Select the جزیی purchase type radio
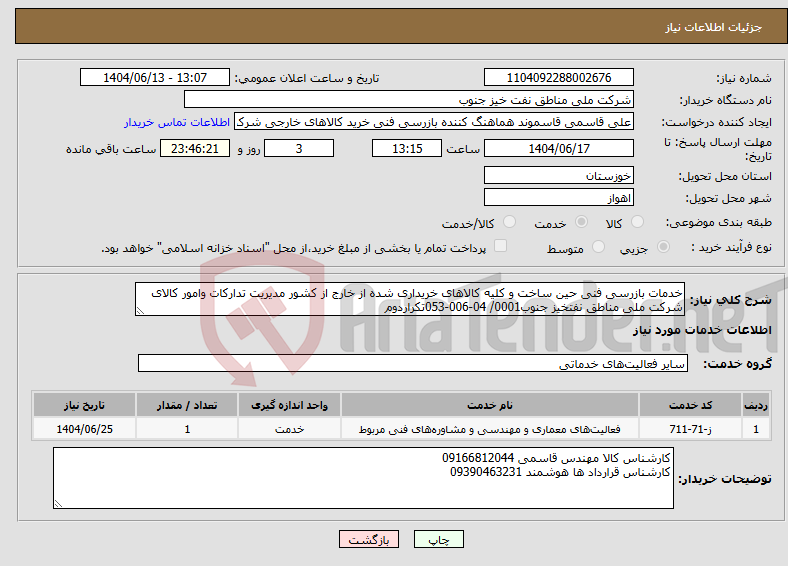 [663, 247]
